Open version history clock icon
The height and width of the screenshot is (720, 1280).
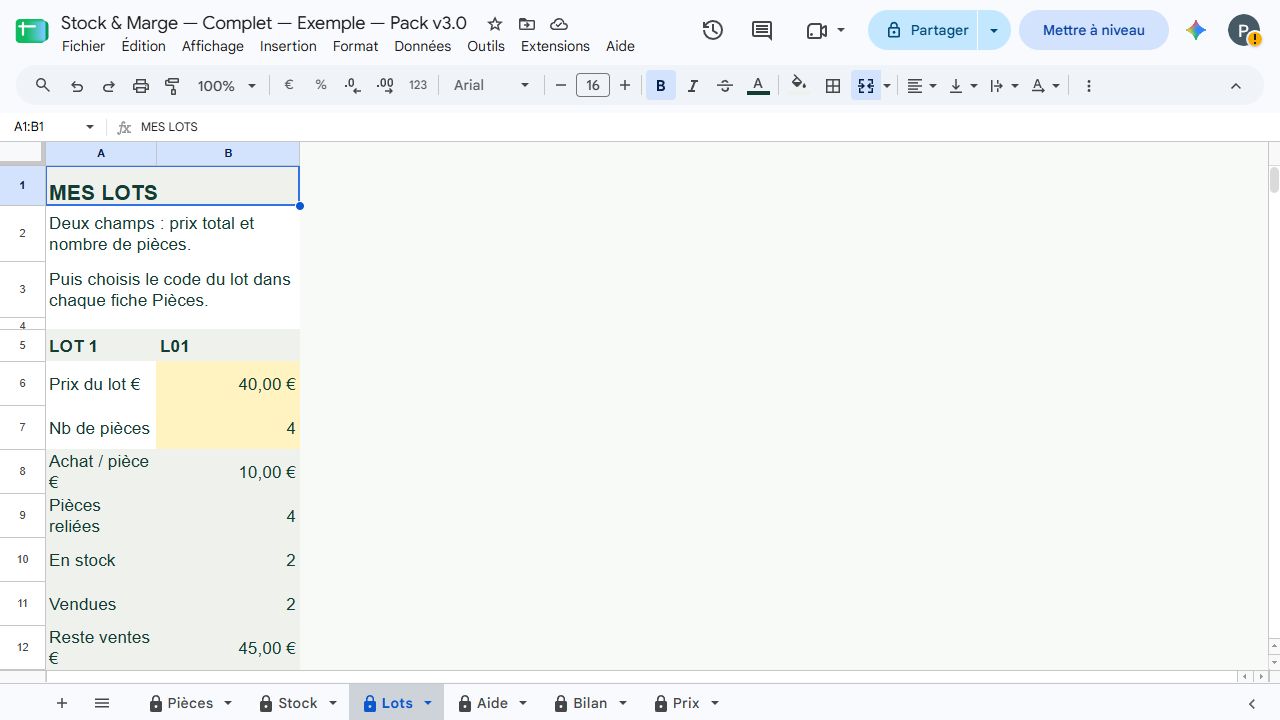point(712,30)
